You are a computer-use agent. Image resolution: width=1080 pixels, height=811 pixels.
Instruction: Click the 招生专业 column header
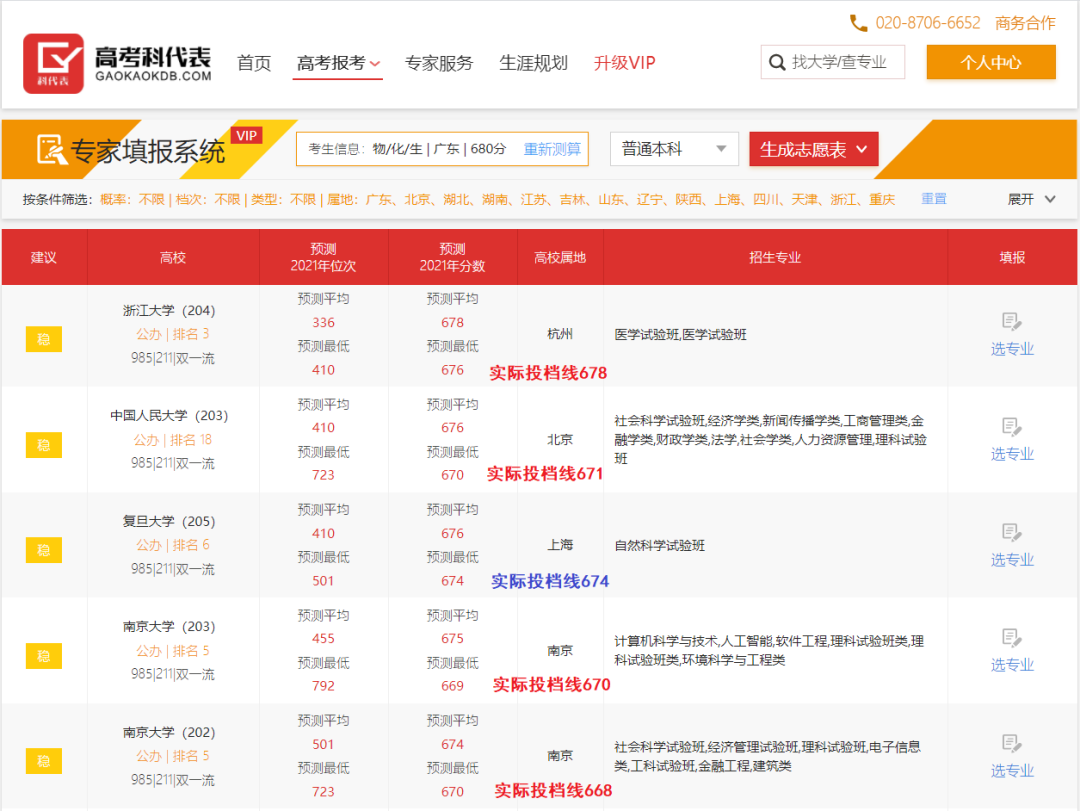[x=775, y=258]
